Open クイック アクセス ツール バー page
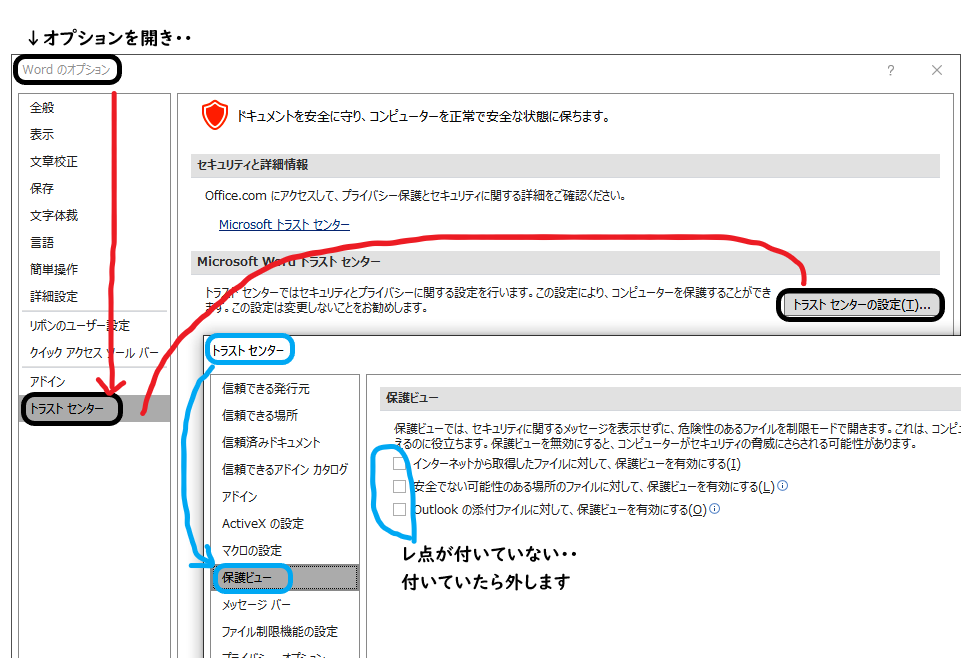Viewport: 976px width, 658px height. [x=94, y=353]
